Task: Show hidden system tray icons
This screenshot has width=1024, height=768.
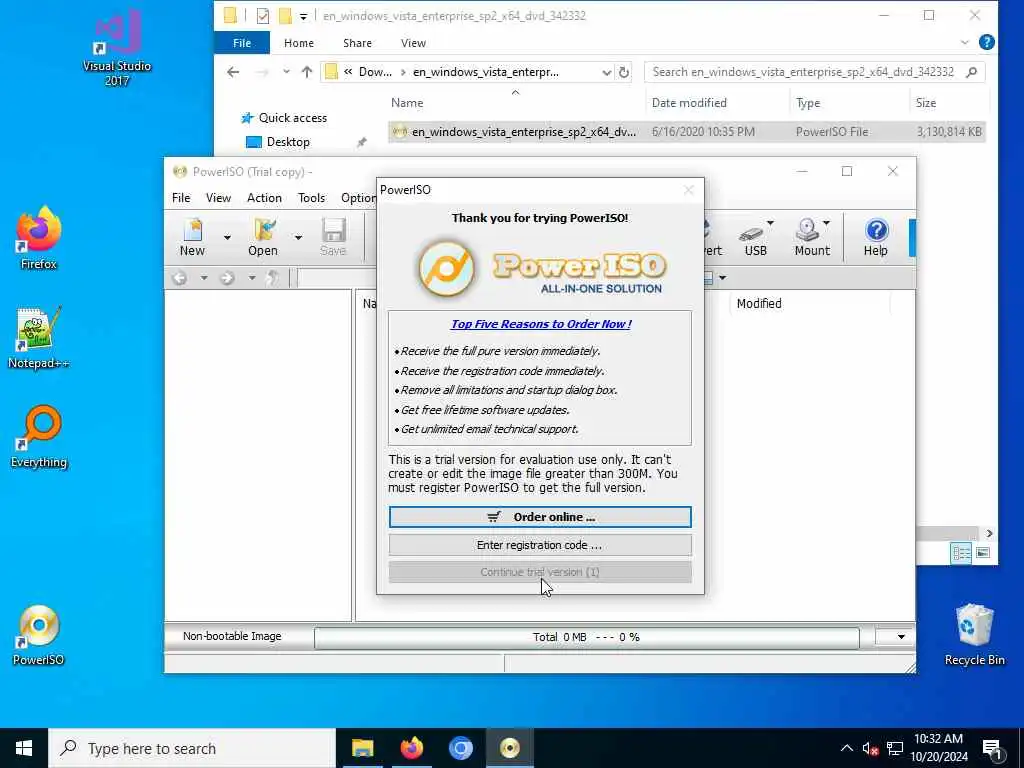Action: [x=846, y=748]
